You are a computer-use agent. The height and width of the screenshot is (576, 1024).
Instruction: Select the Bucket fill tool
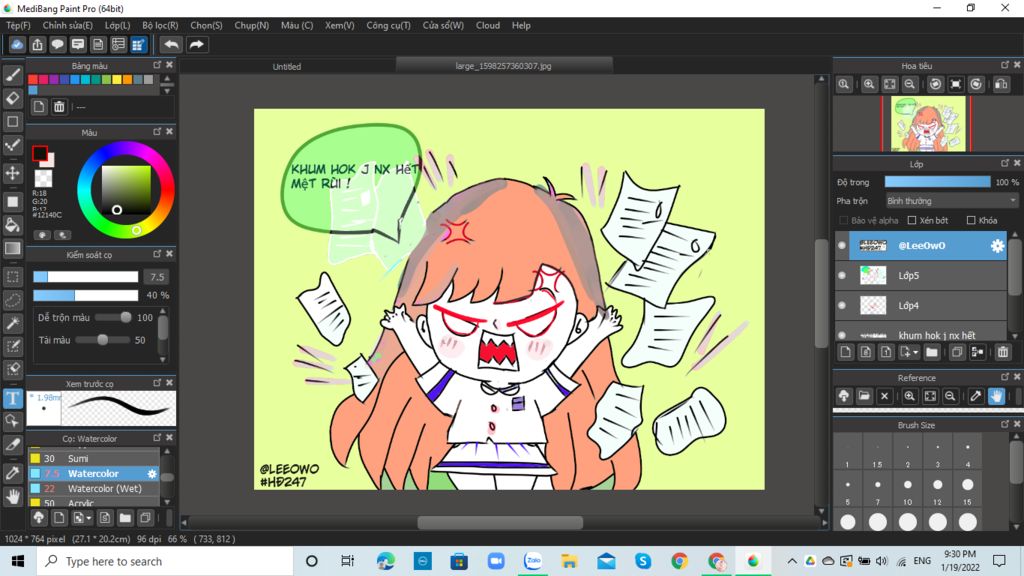pyautogui.click(x=12, y=225)
